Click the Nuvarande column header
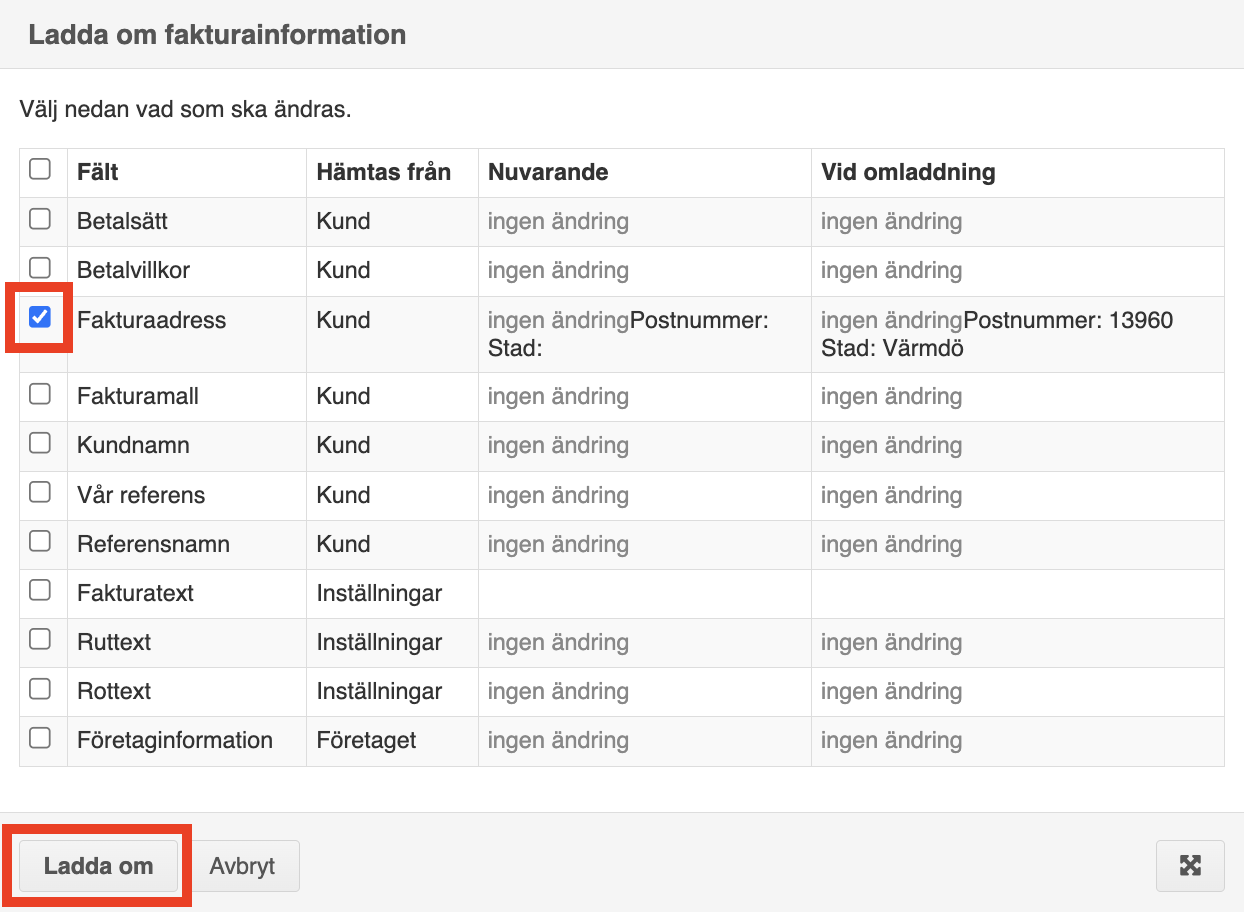The width and height of the screenshot is (1244, 912). 548,172
